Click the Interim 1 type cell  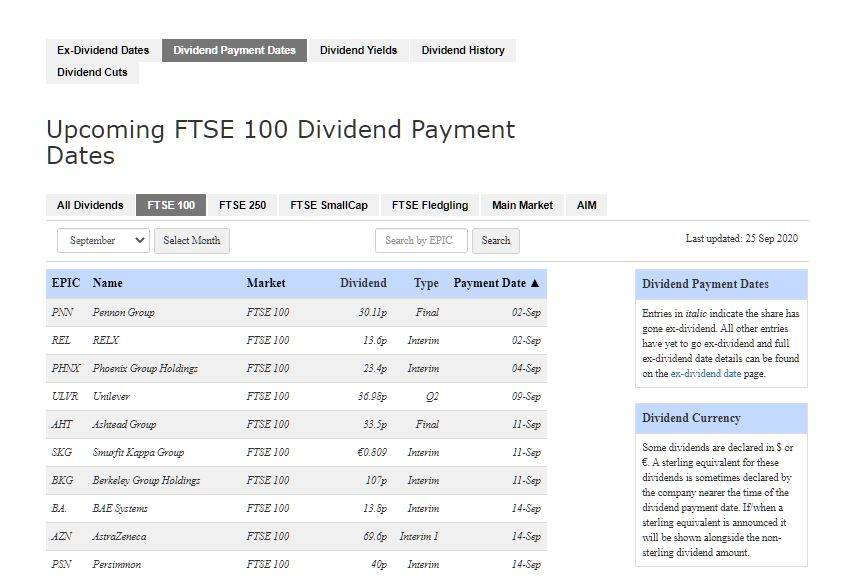pos(419,536)
